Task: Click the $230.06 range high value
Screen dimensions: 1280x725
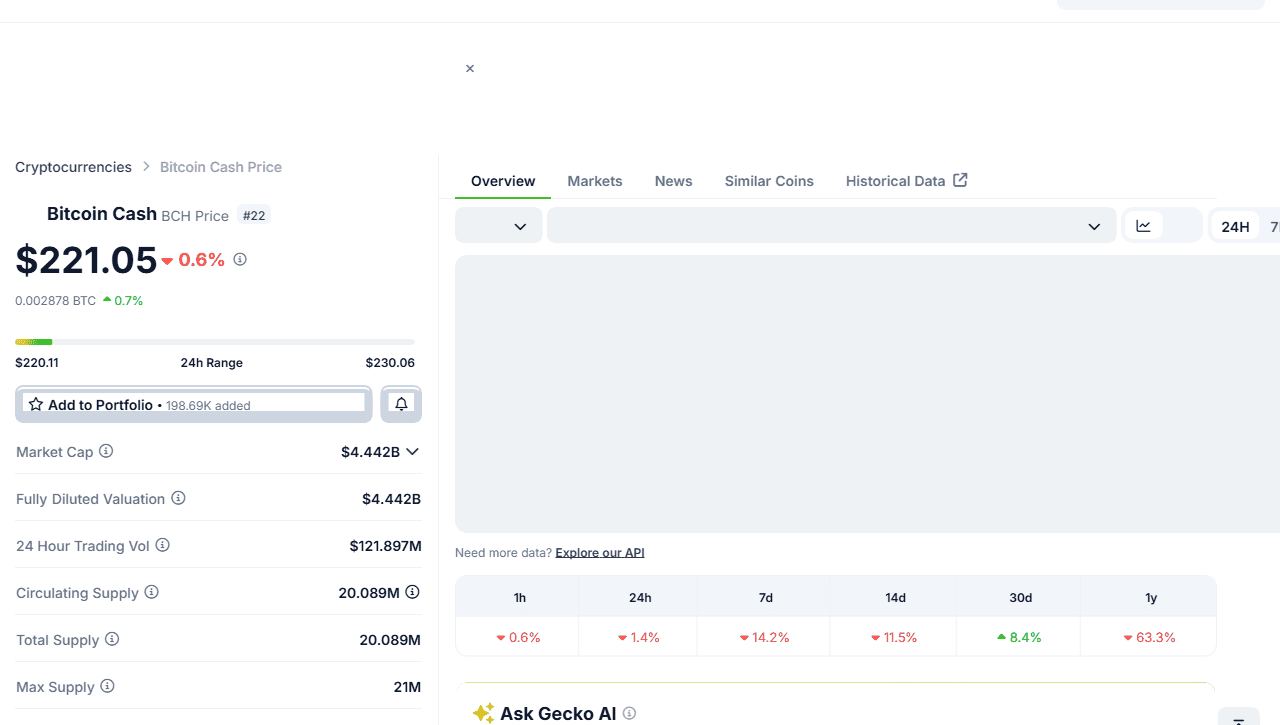Action: (390, 363)
